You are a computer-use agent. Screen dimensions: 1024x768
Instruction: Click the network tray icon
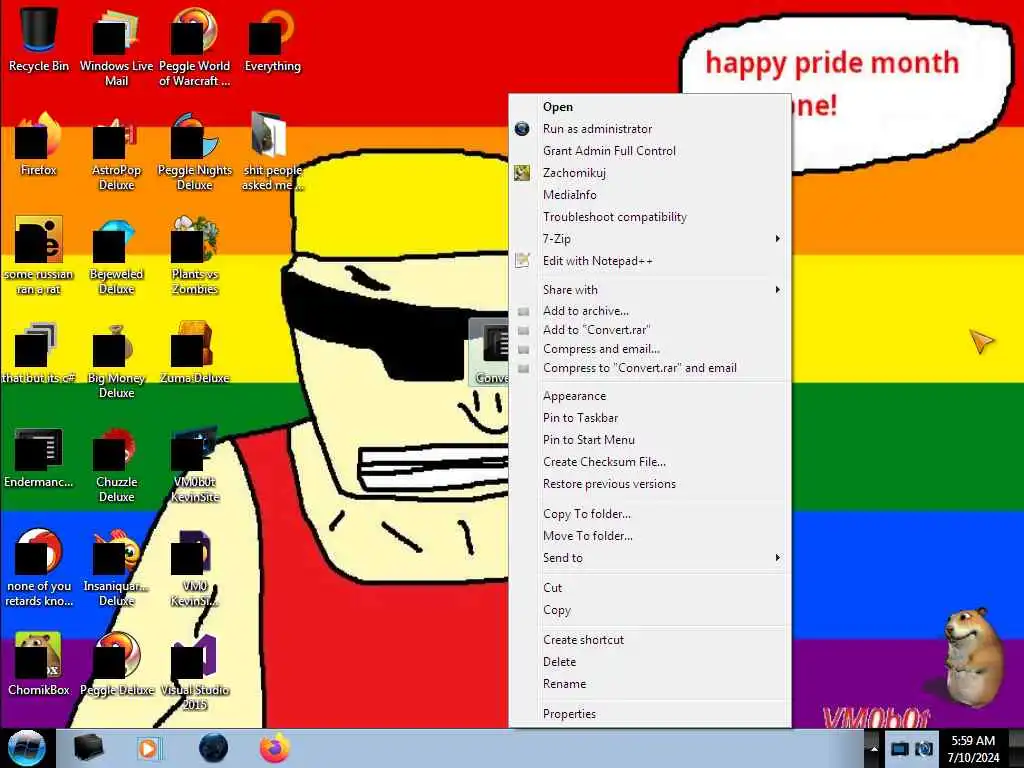click(x=900, y=749)
